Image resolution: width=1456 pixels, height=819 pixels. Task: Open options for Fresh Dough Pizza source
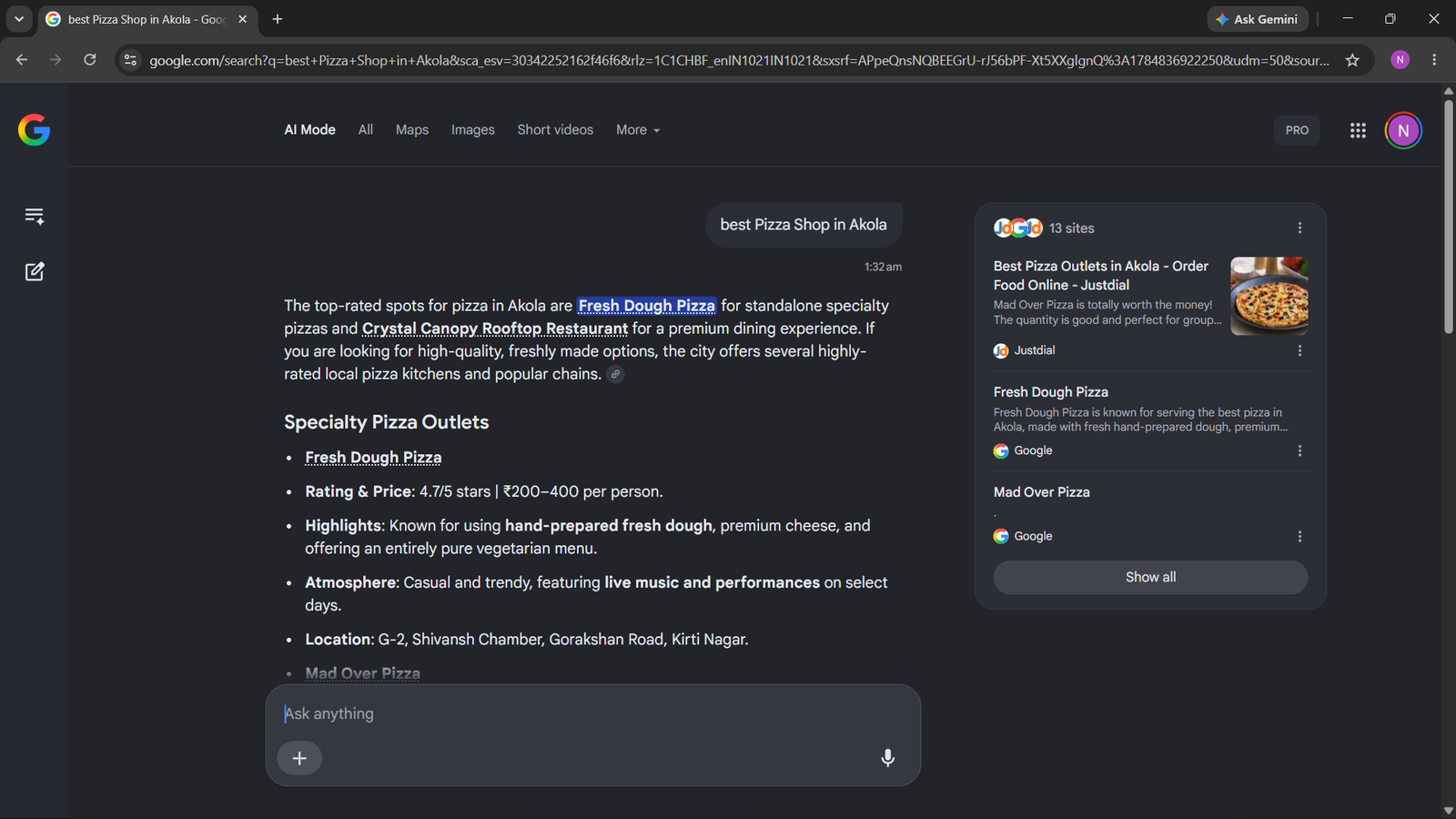[x=1299, y=450]
